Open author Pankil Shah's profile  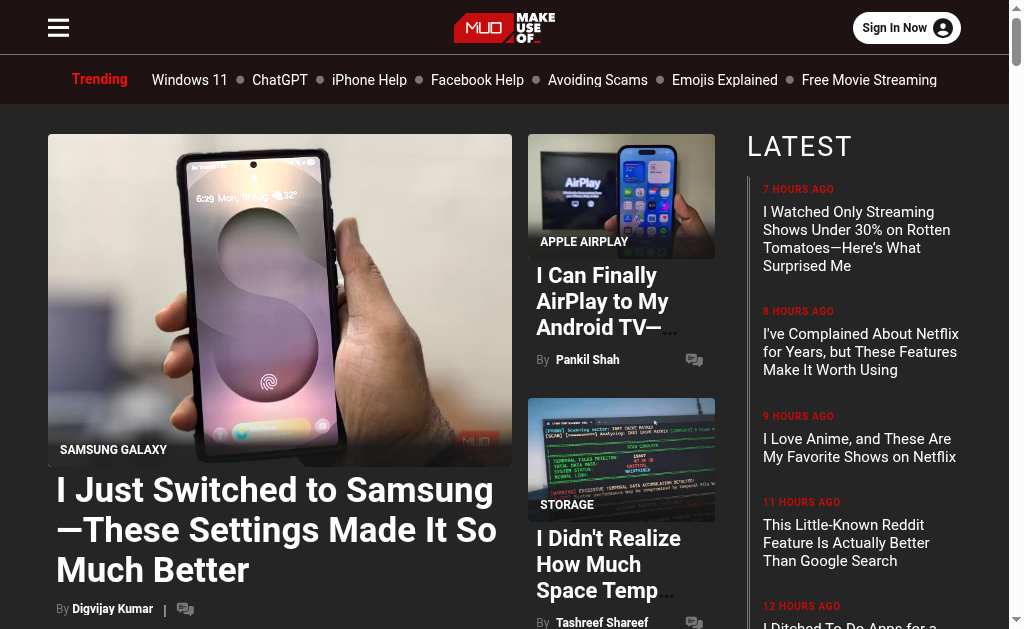coord(587,360)
